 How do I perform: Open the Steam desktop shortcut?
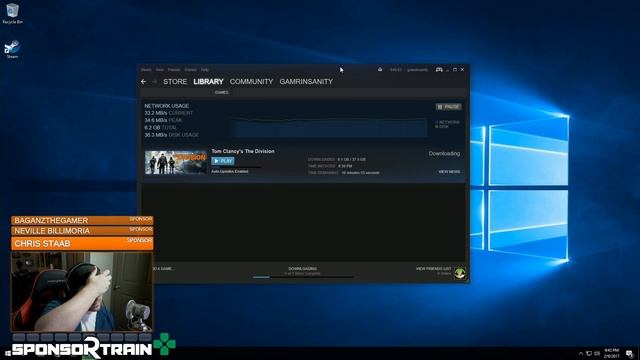(x=12, y=49)
